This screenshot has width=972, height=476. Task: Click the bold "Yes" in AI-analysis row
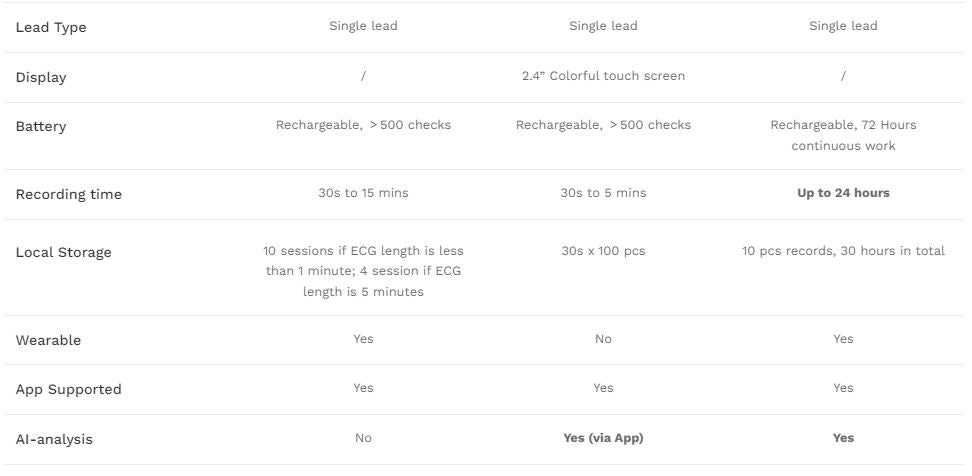843,438
